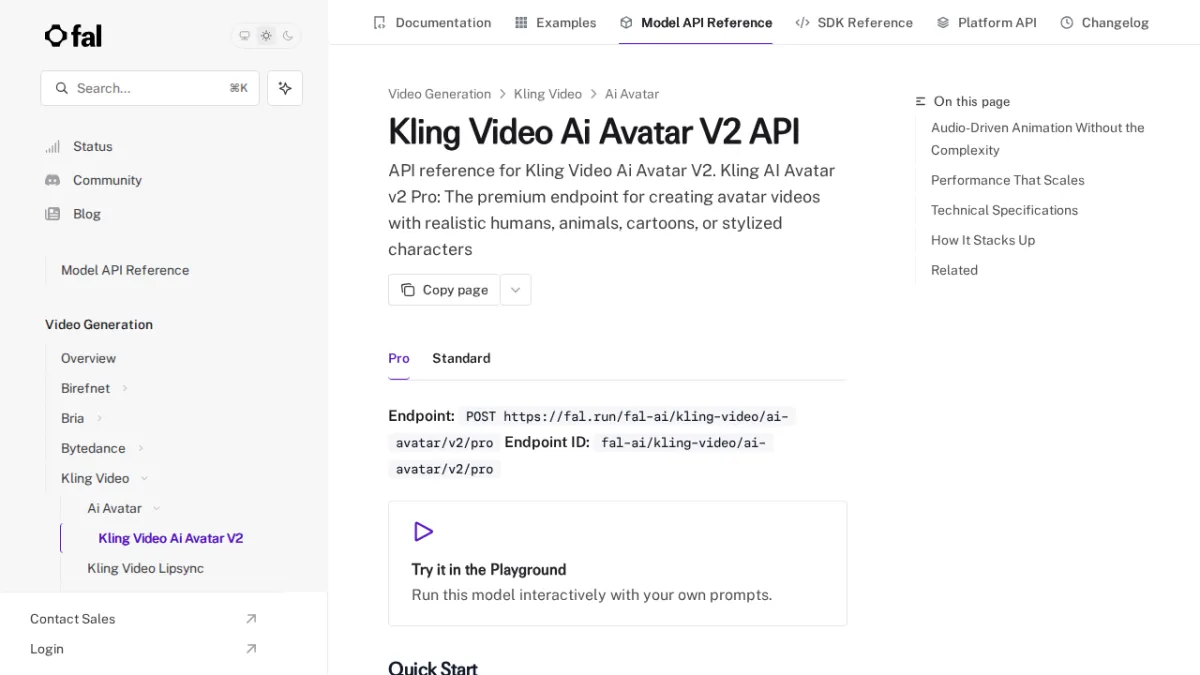Select system theme monitor icon
The image size is (1200, 675).
click(x=244, y=36)
